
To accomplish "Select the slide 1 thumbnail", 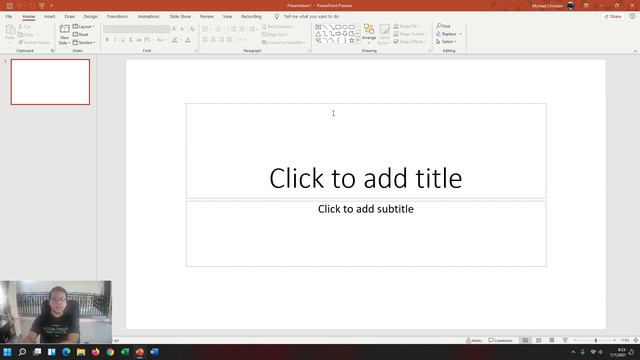I will (50, 82).
